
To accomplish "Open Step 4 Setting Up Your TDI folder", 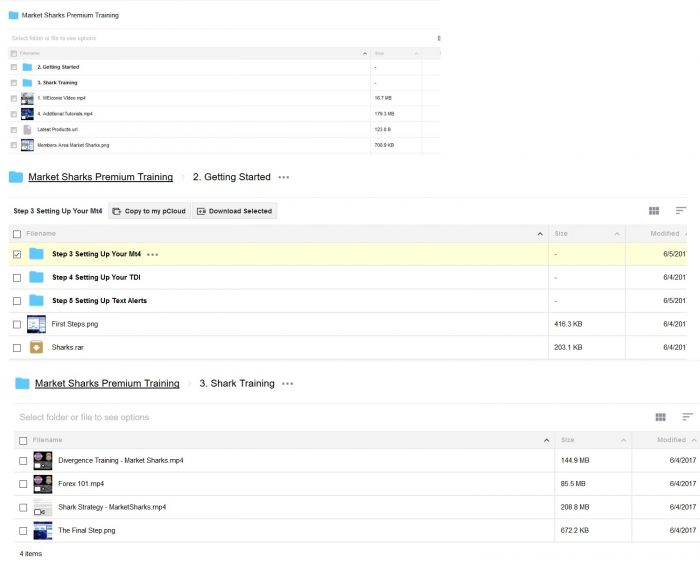I will pos(96,277).
